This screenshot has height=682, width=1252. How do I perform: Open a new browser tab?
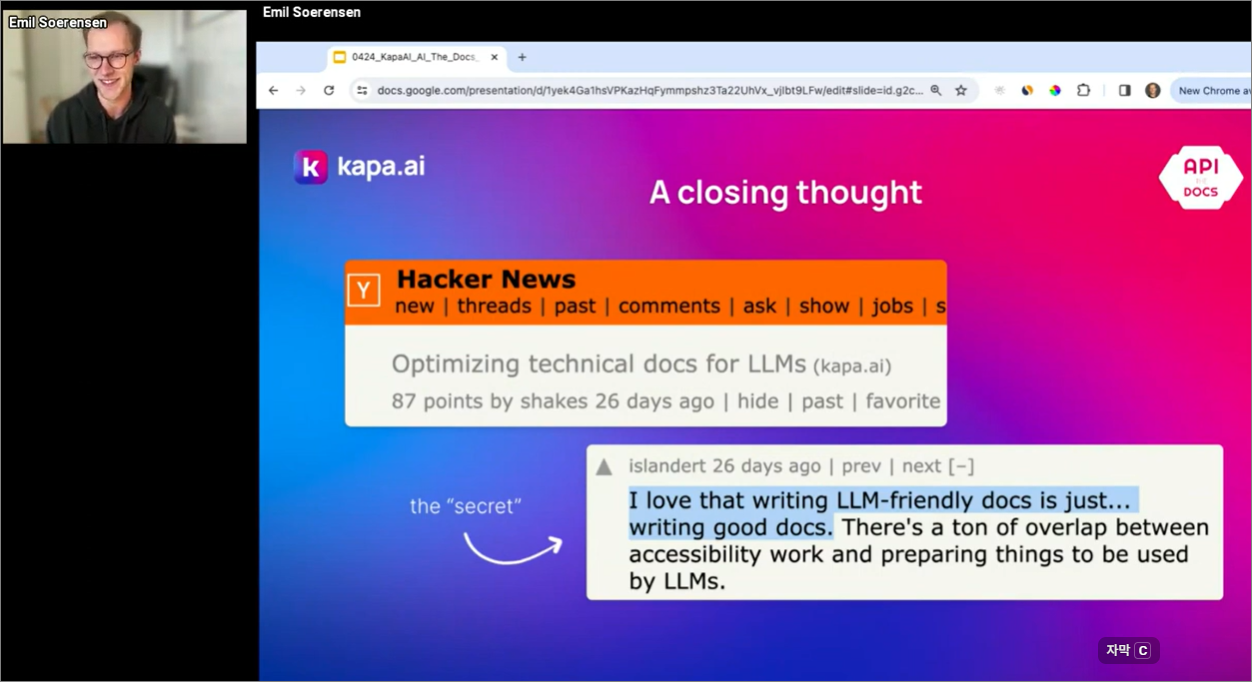[522, 57]
